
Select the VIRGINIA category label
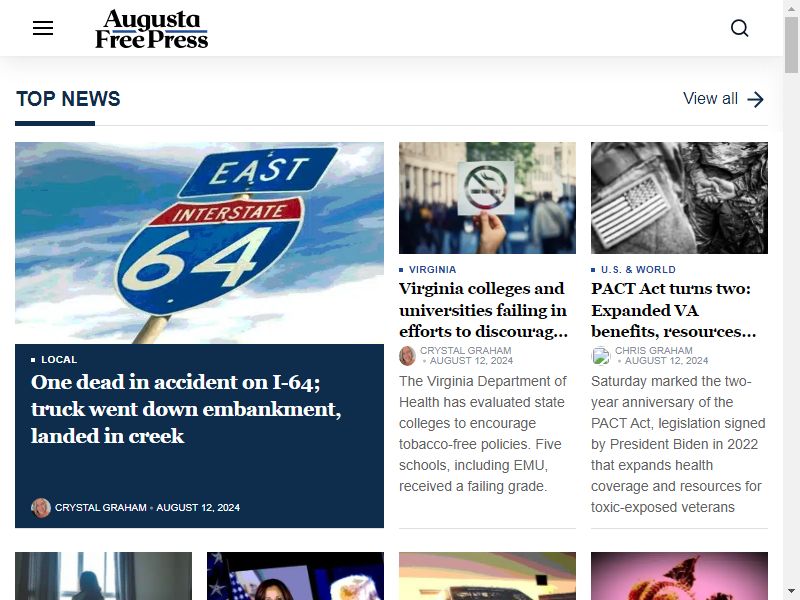433,269
